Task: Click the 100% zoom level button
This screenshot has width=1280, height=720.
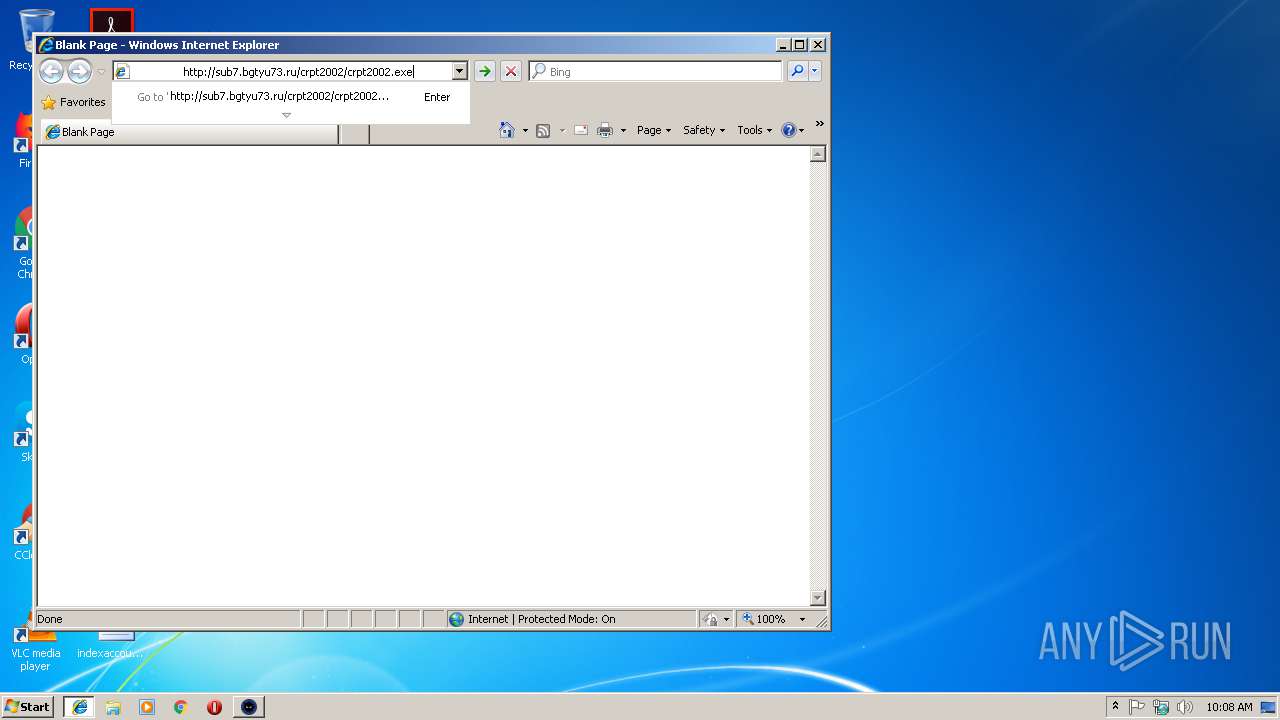Action: coord(764,619)
